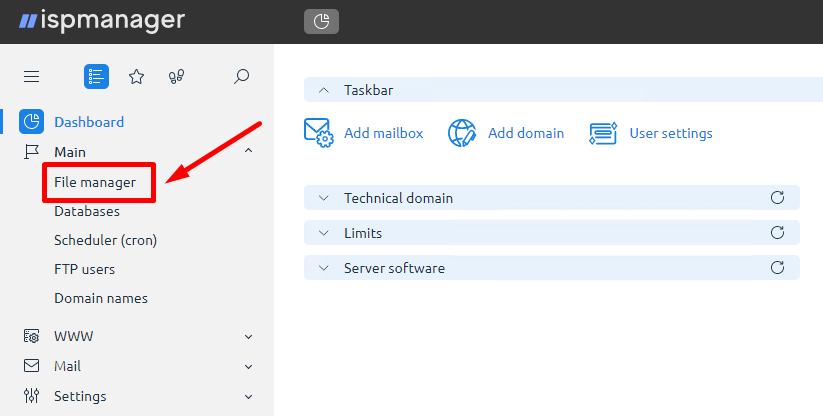Expand the Technical domain panel chevron
The width and height of the screenshot is (823, 416).
tap(324, 198)
